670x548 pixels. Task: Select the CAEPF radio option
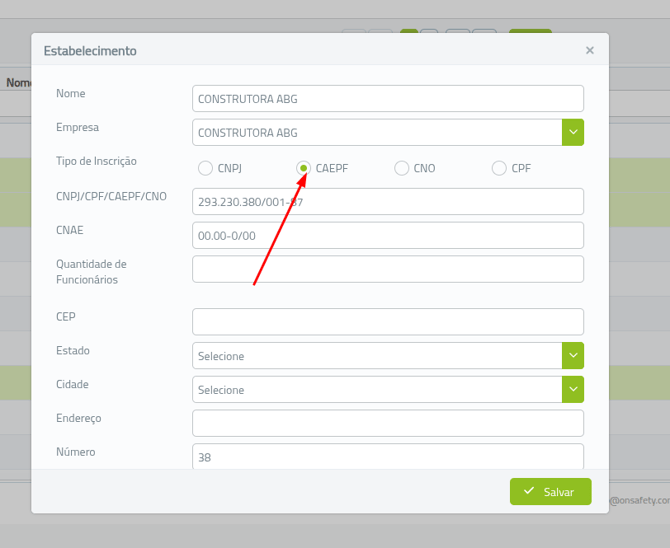pyautogui.click(x=303, y=168)
